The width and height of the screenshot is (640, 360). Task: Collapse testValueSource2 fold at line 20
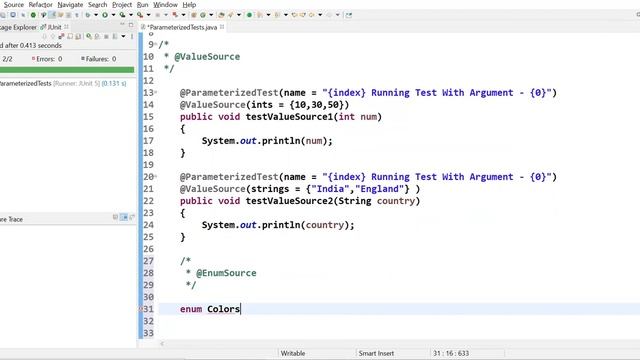point(156,177)
